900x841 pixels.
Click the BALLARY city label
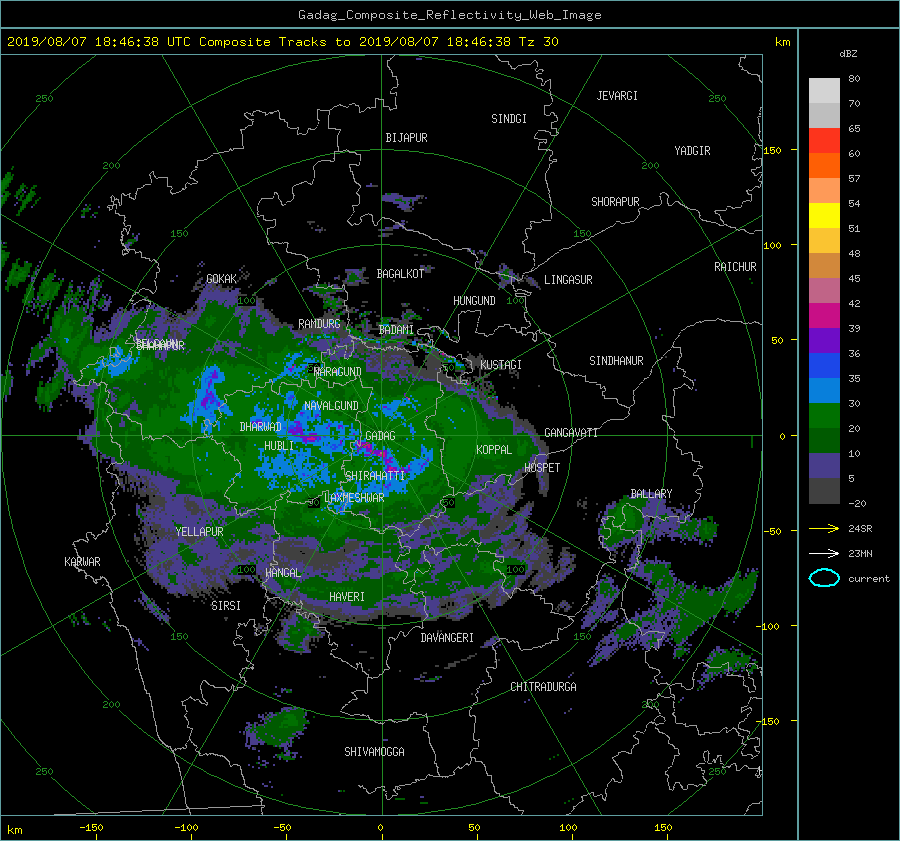point(651,494)
